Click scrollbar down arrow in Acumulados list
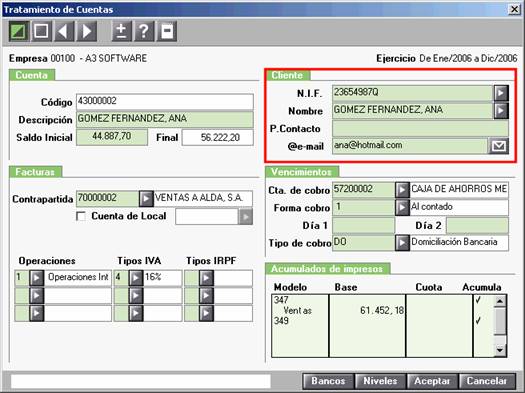 coord(500,350)
